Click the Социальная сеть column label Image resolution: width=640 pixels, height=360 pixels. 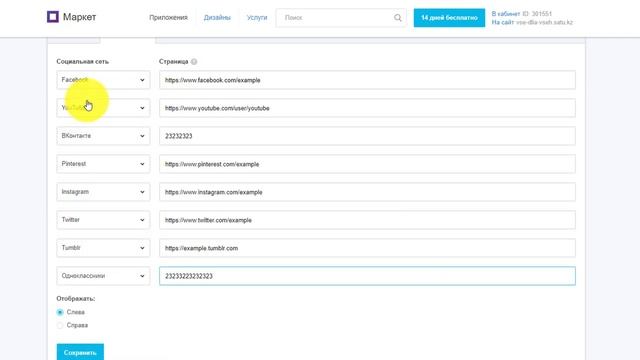pos(82,62)
